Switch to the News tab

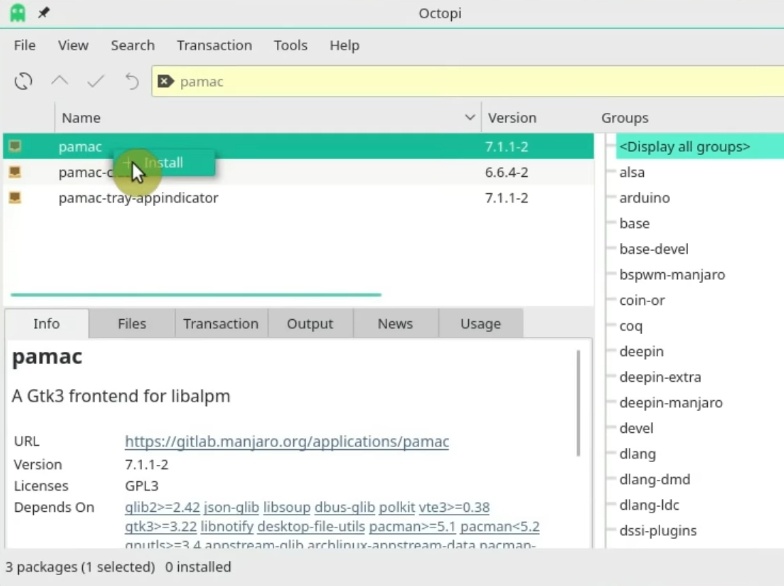click(x=395, y=324)
